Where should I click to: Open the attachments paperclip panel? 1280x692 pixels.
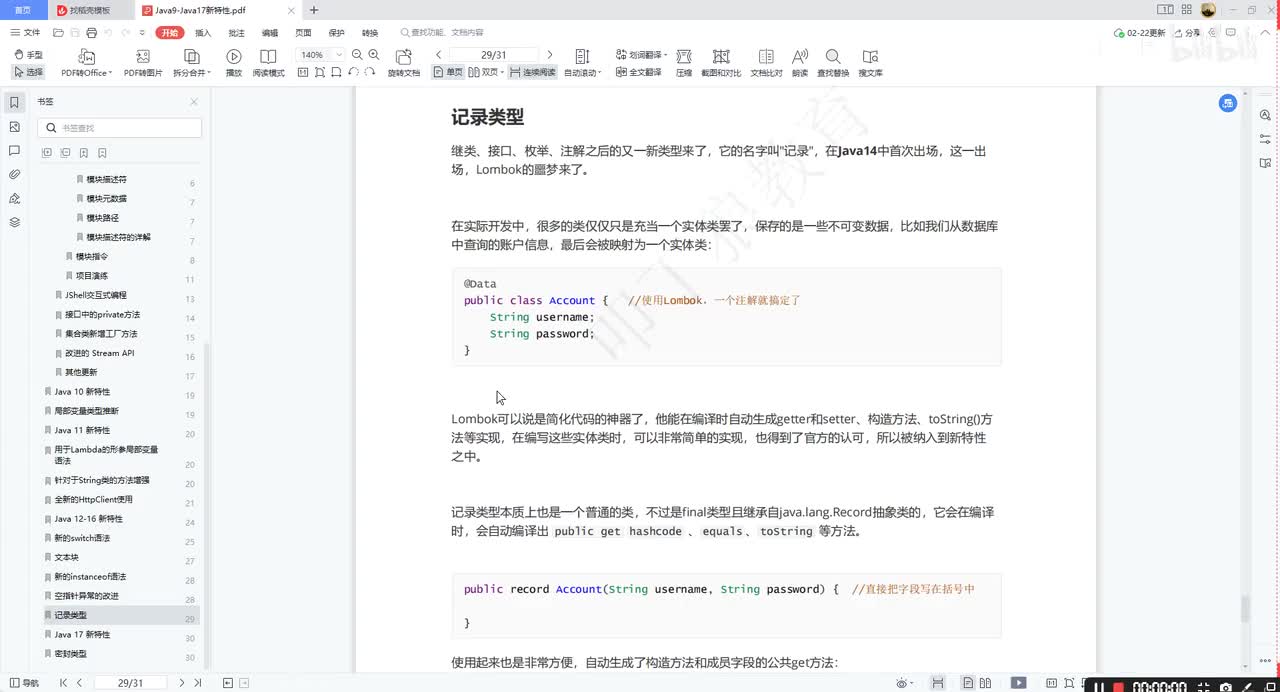pos(14,174)
